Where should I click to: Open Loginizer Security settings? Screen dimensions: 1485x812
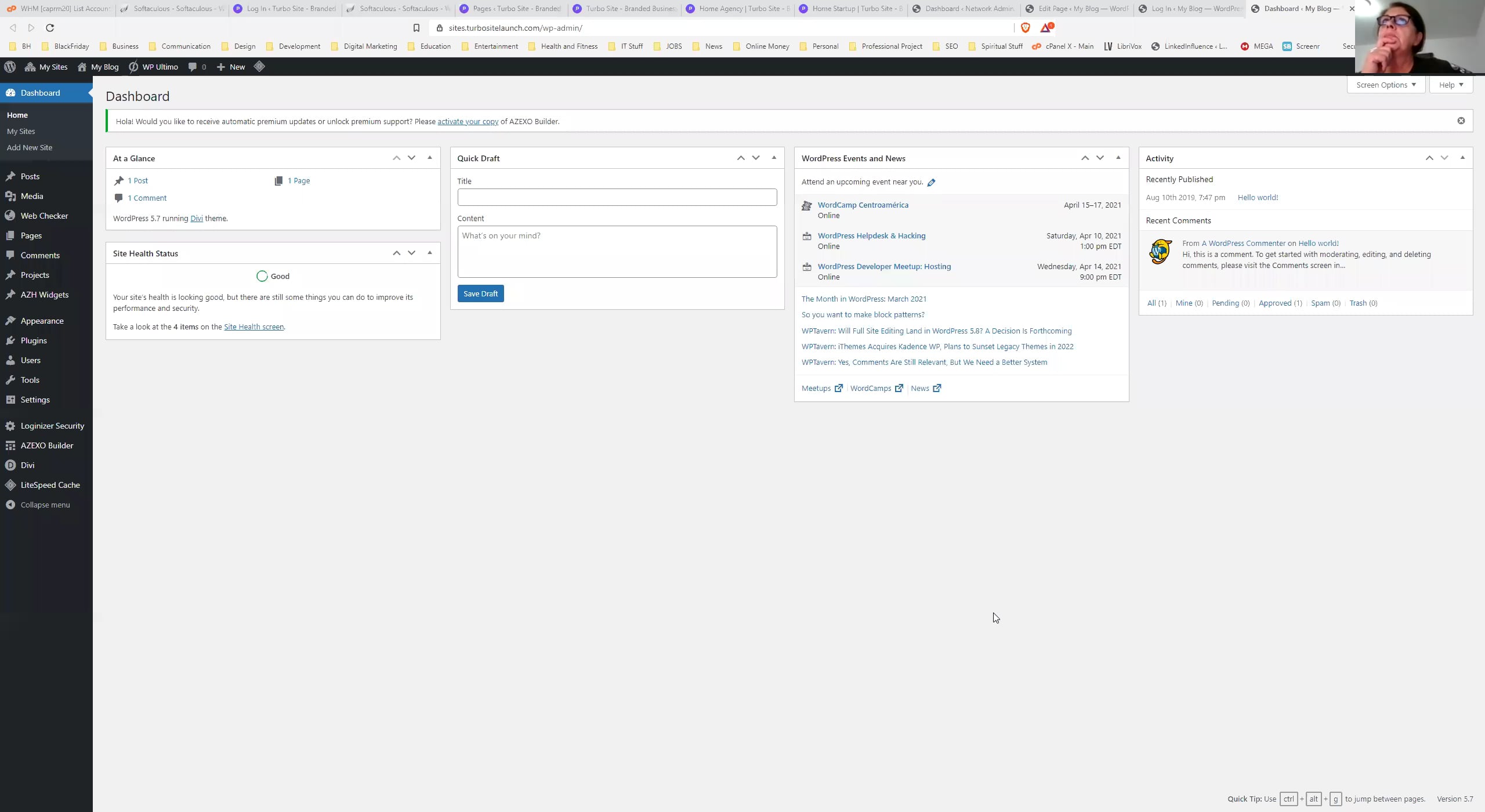coord(52,425)
